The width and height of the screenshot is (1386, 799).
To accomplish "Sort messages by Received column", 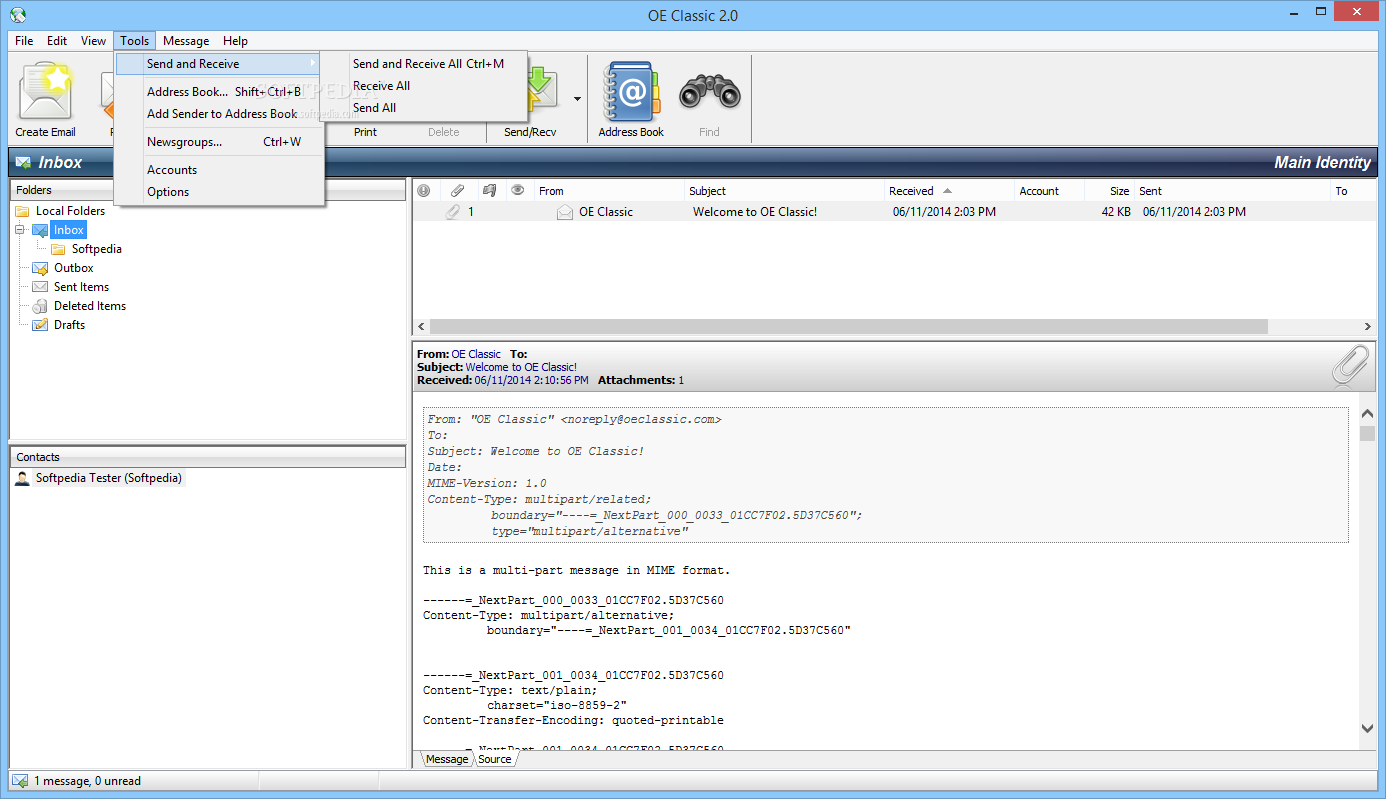I will 911,191.
